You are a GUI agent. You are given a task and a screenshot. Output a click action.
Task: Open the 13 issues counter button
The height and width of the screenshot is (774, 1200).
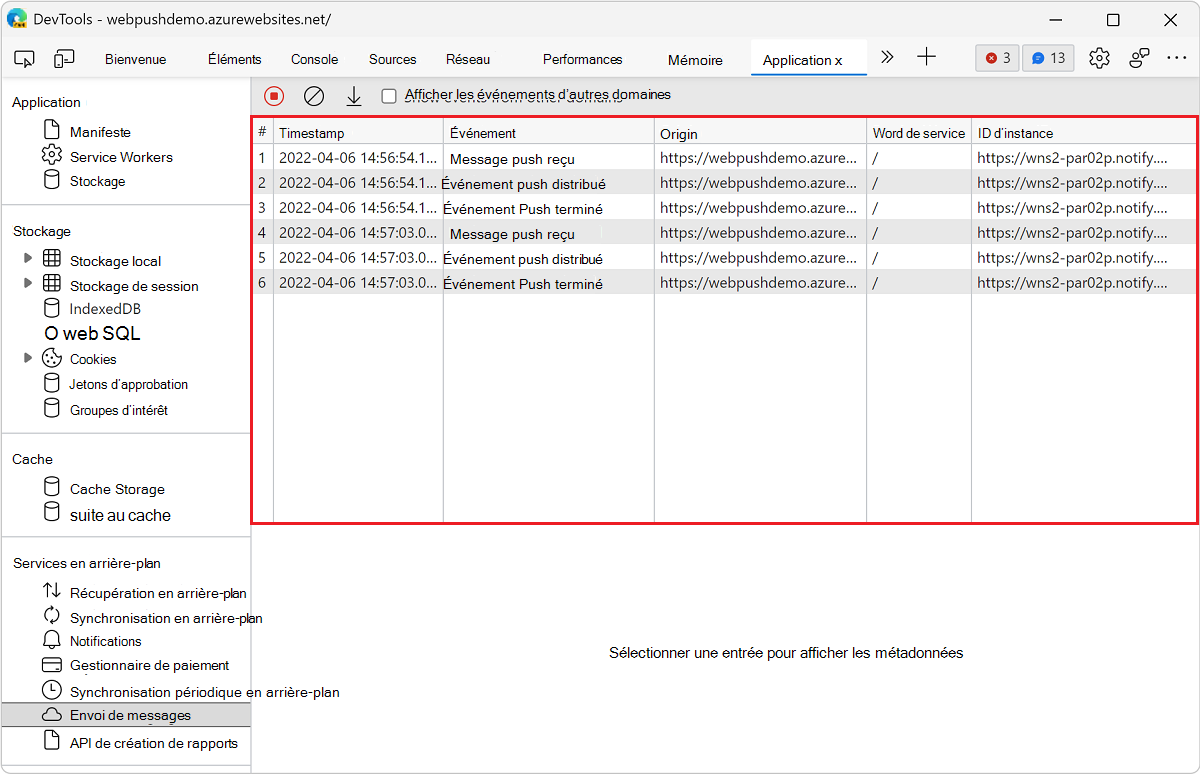click(1048, 58)
